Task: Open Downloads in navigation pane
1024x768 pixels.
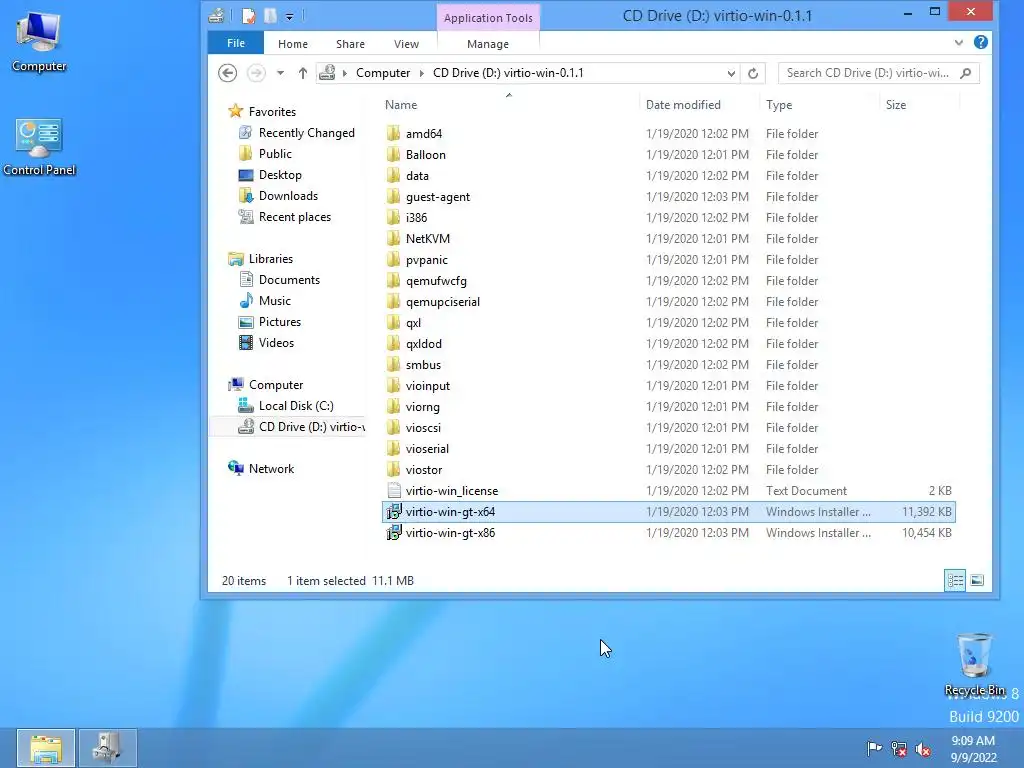Action: 288,195
